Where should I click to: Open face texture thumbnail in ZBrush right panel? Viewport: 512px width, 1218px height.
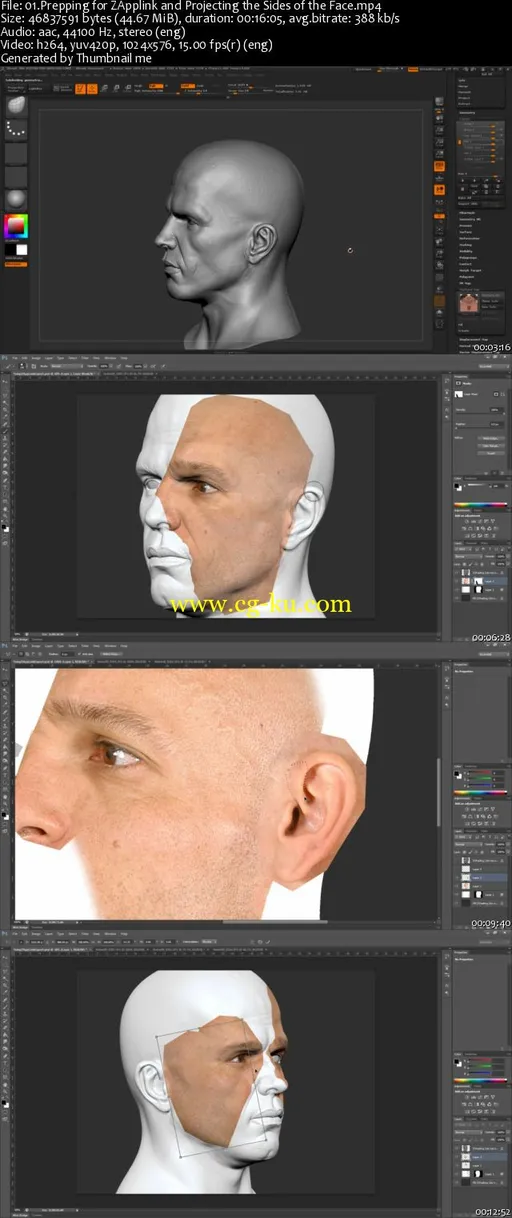tap(469, 303)
